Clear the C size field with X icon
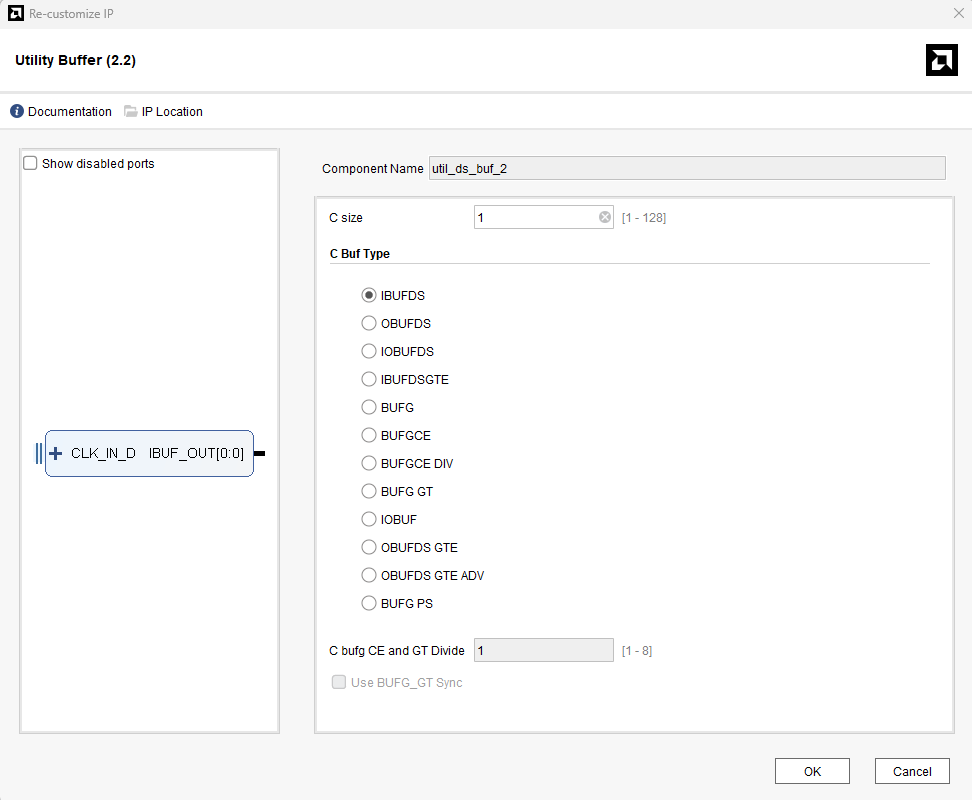This screenshot has width=972, height=800. coord(605,217)
